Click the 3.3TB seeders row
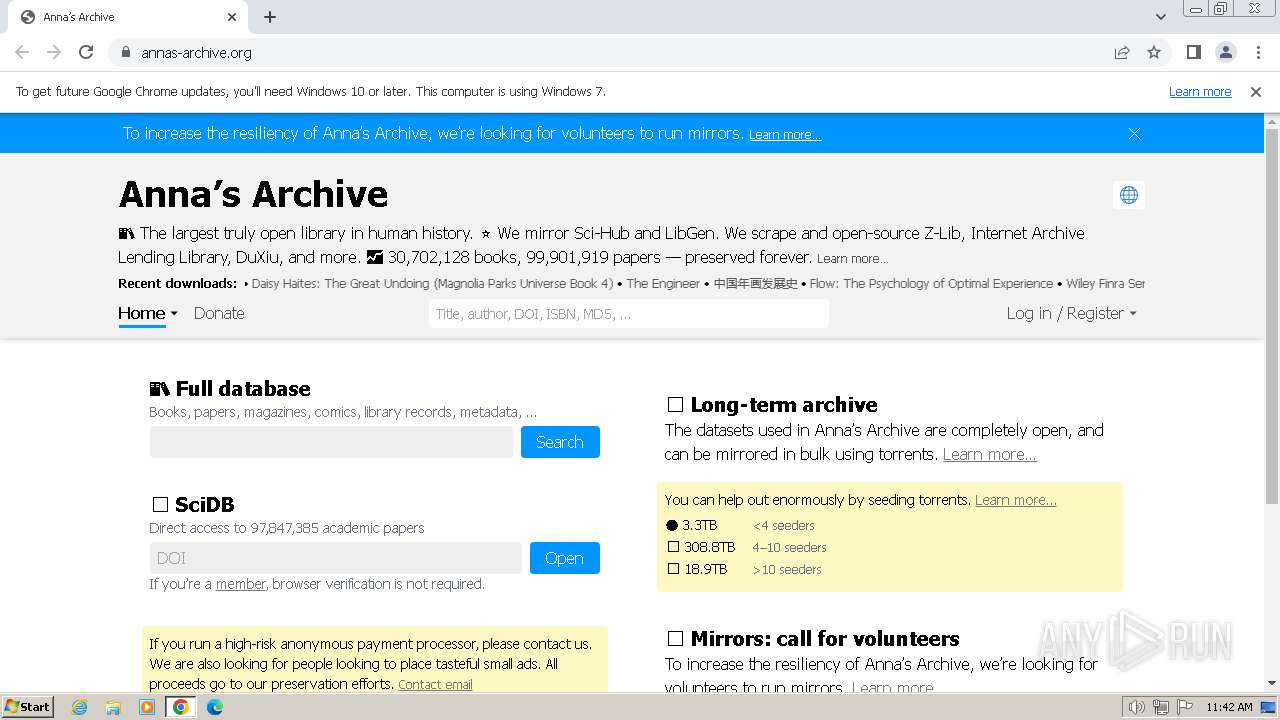The height and width of the screenshot is (720, 1280). [x=740, y=525]
